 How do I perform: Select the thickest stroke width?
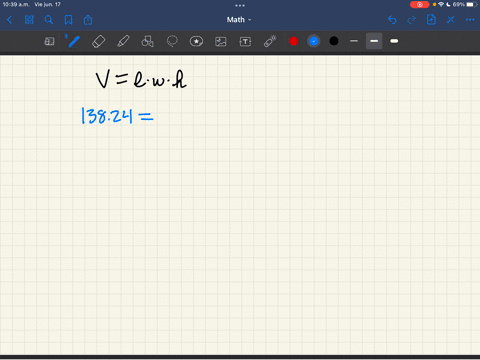[394, 41]
